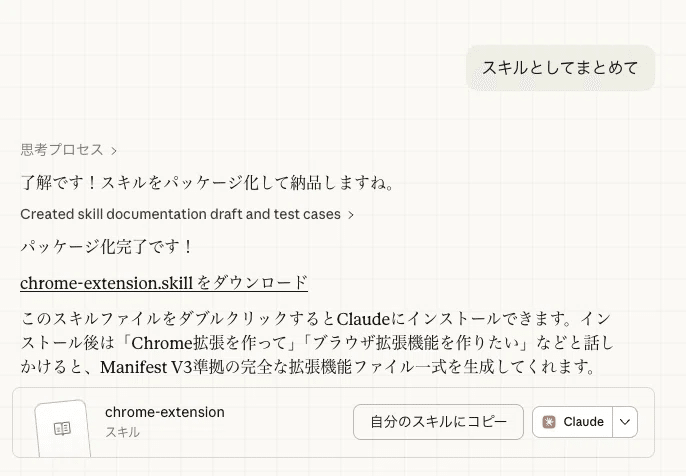
Task: Click the Claude starburst logo icon
Action: click(x=549, y=422)
